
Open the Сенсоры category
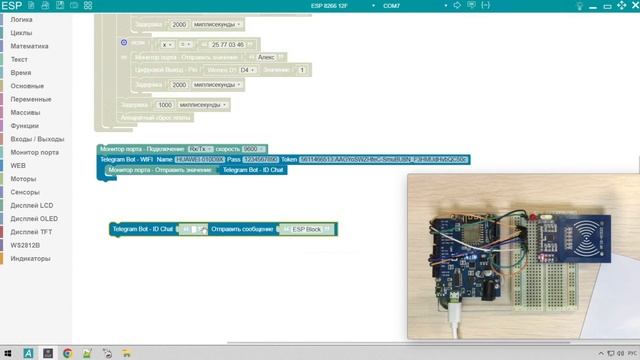click(25, 192)
